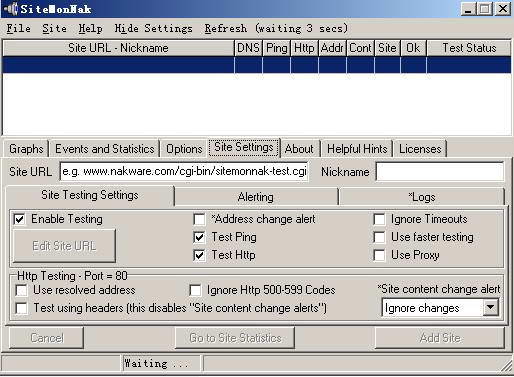Enable the Use Proxy checkbox

[379, 255]
